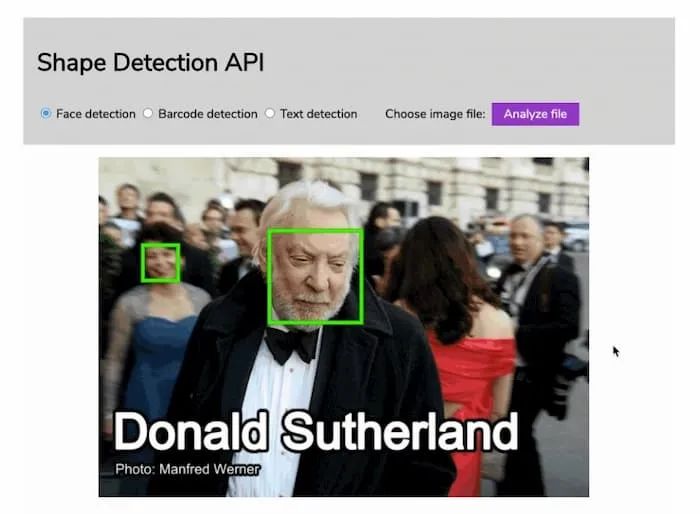Select the Barcode detection radio button

click(148, 113)
